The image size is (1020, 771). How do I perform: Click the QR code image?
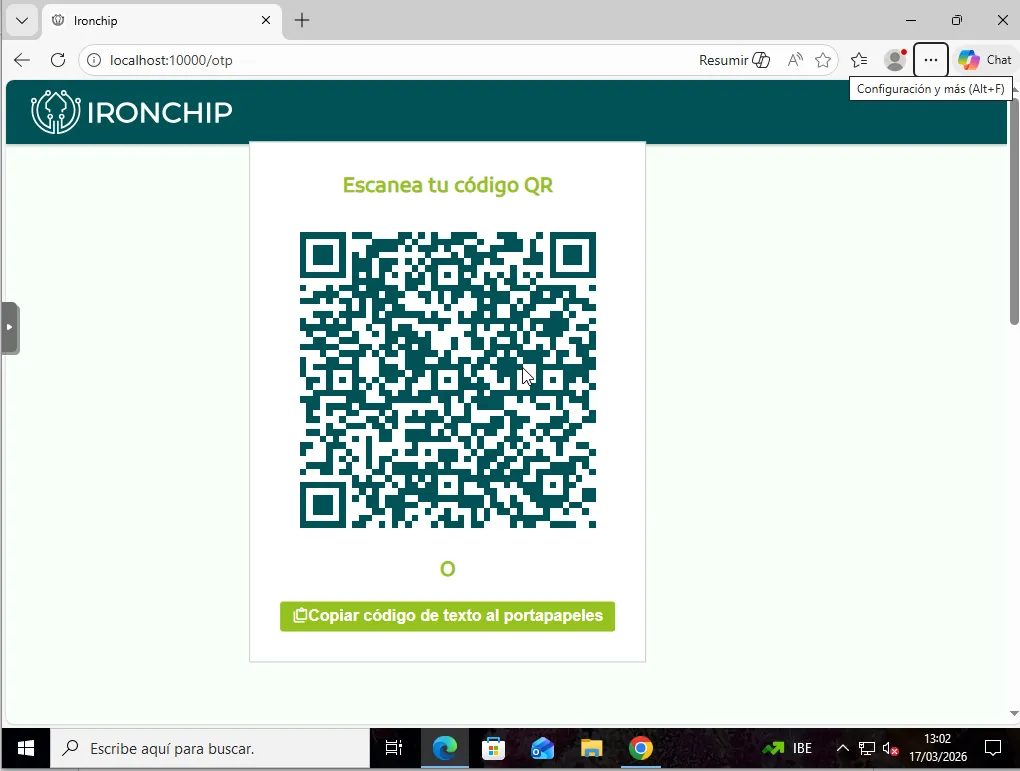(448, 379)
